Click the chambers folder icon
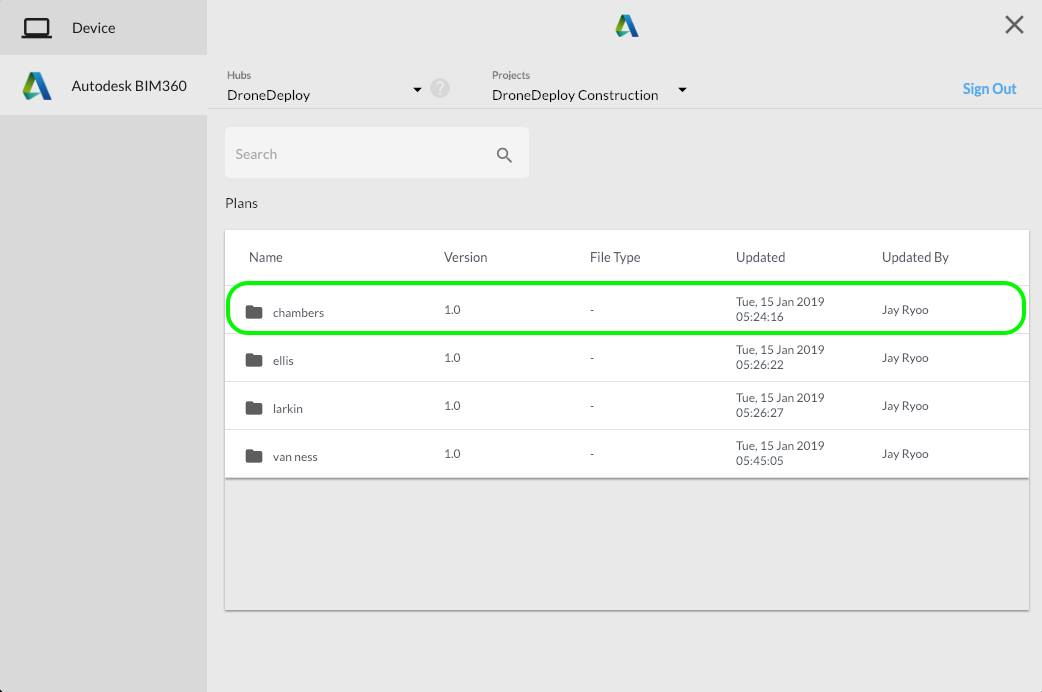 point(254,312)
